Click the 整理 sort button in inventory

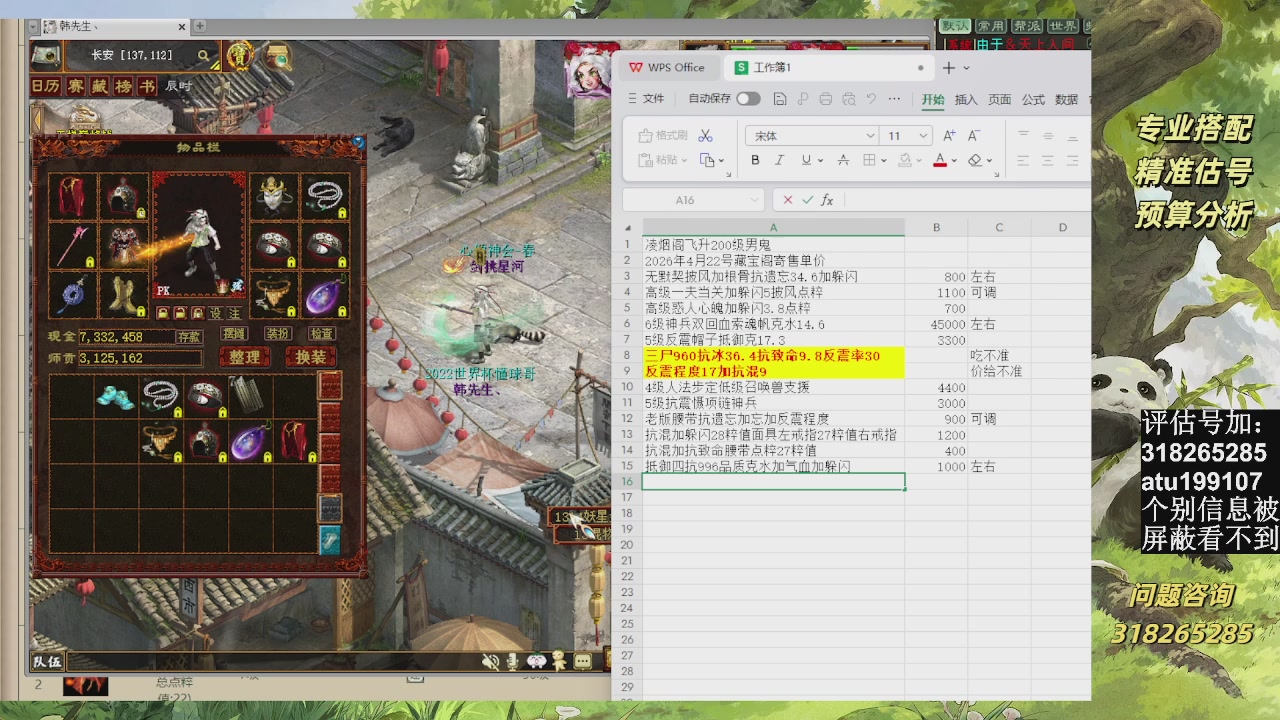point(245,357)
